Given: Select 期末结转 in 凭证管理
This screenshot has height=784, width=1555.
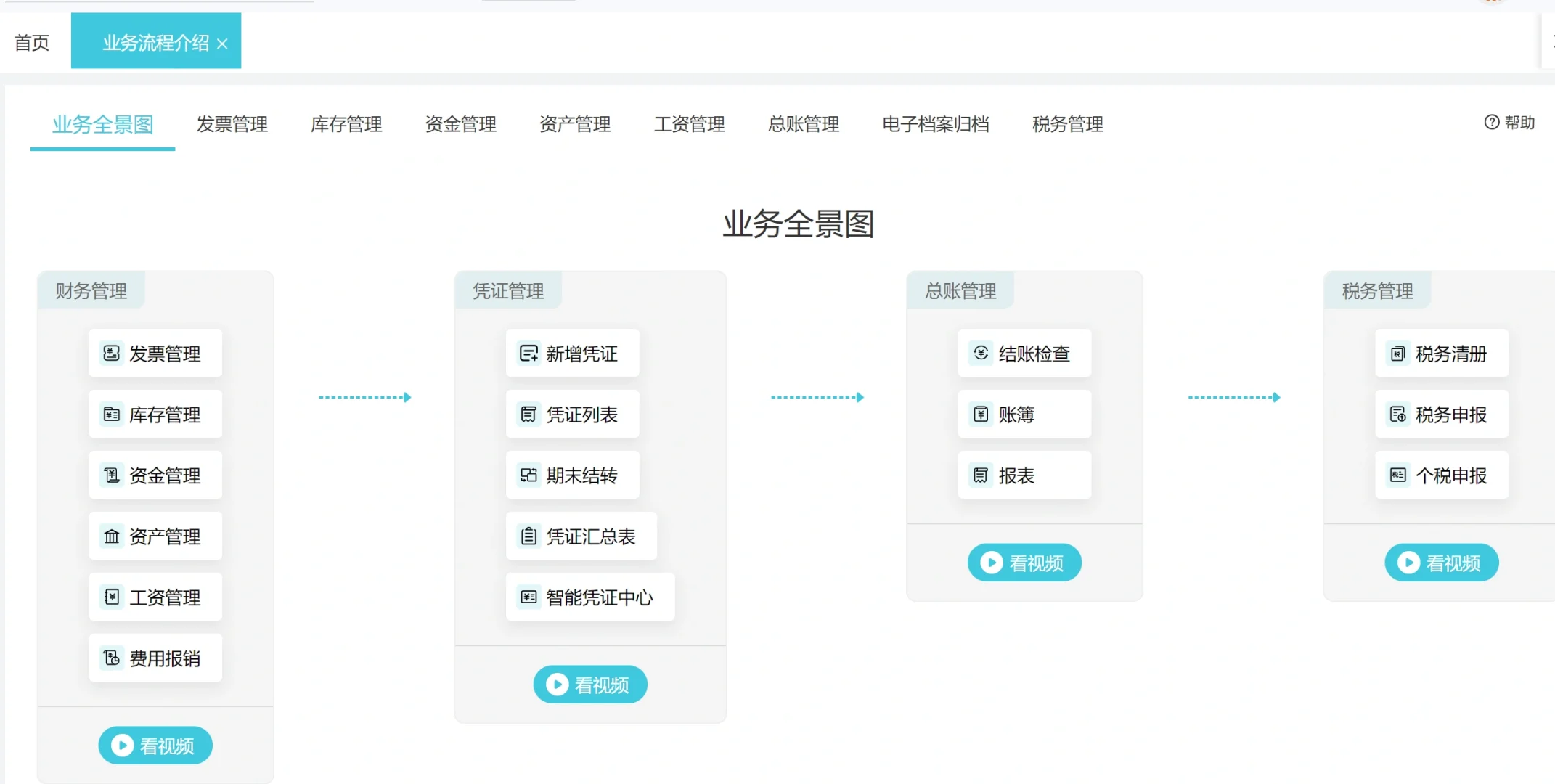Looking at the screenshot, I should 572,475.
